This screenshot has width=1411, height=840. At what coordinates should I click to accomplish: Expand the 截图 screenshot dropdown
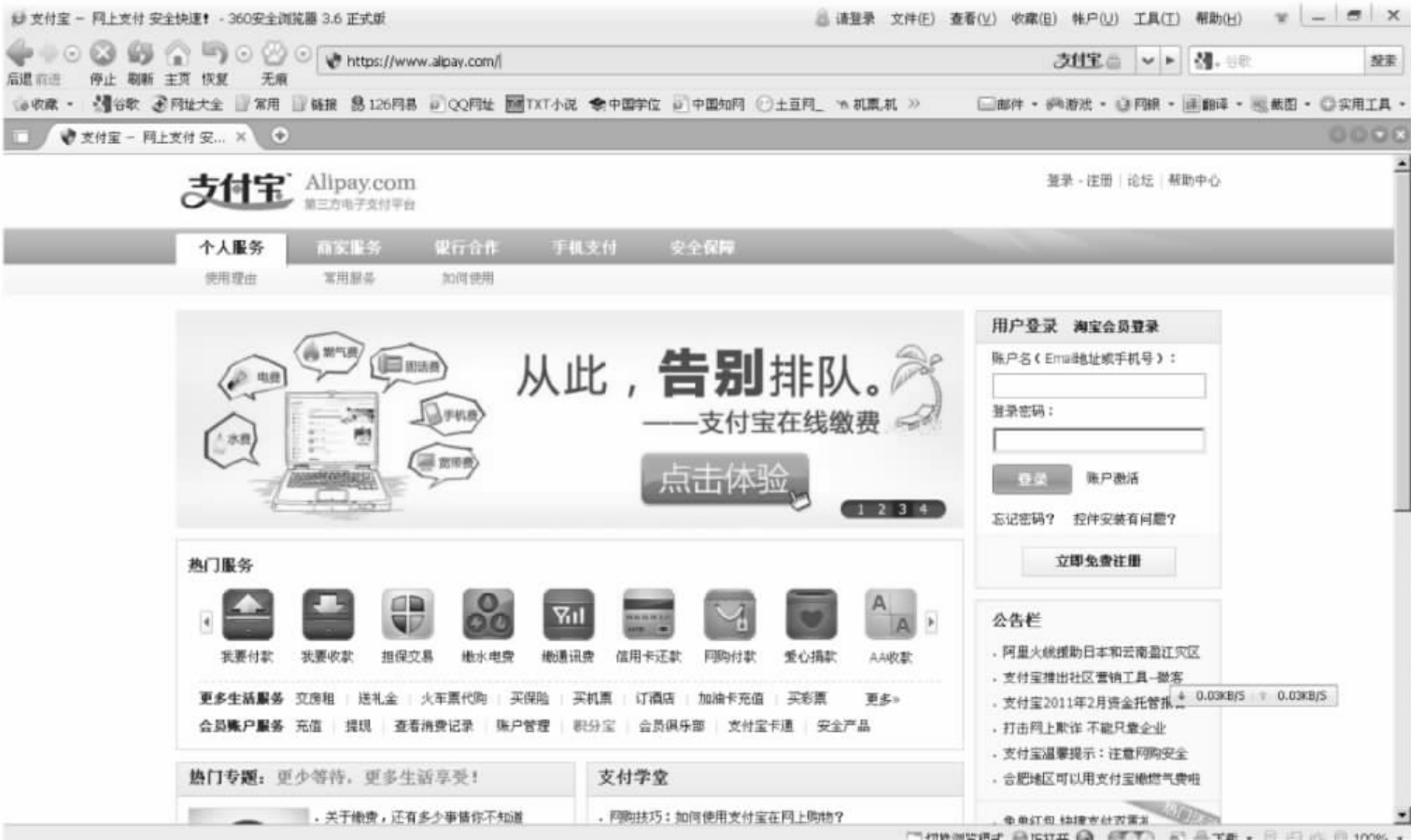coord(1307,105)
